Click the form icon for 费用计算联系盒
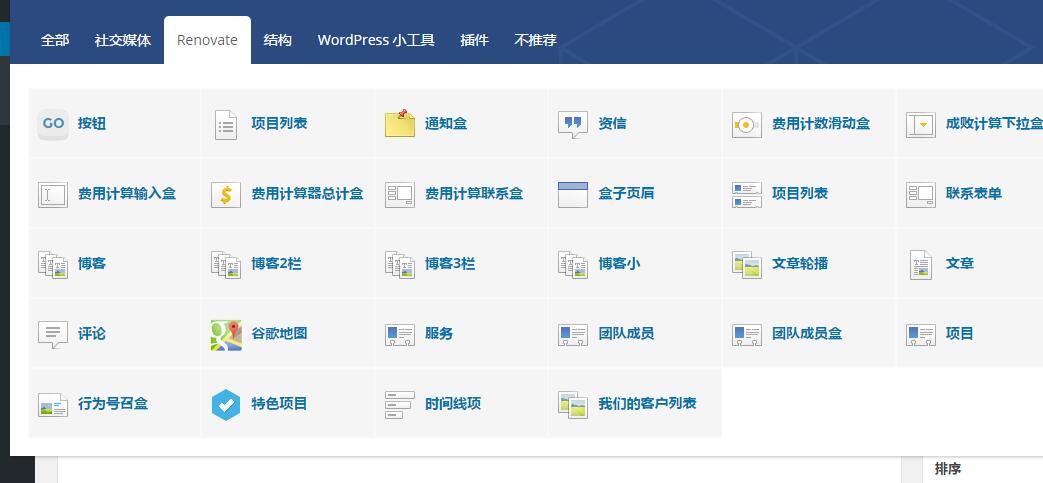The height and width of the screenshot is (483, 1043). tap(400, 195)
